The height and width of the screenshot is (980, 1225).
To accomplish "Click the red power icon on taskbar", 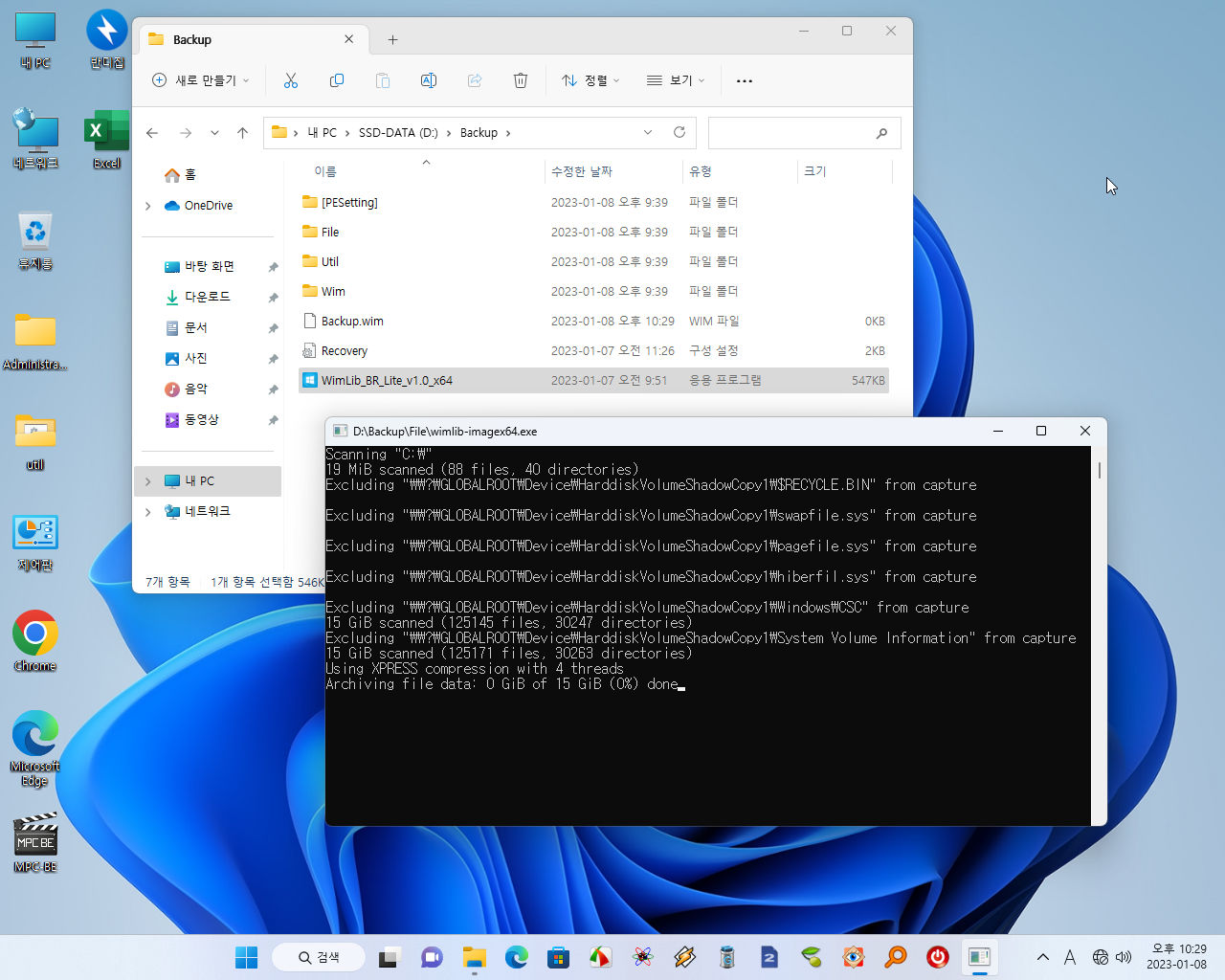I will [938, 957].
